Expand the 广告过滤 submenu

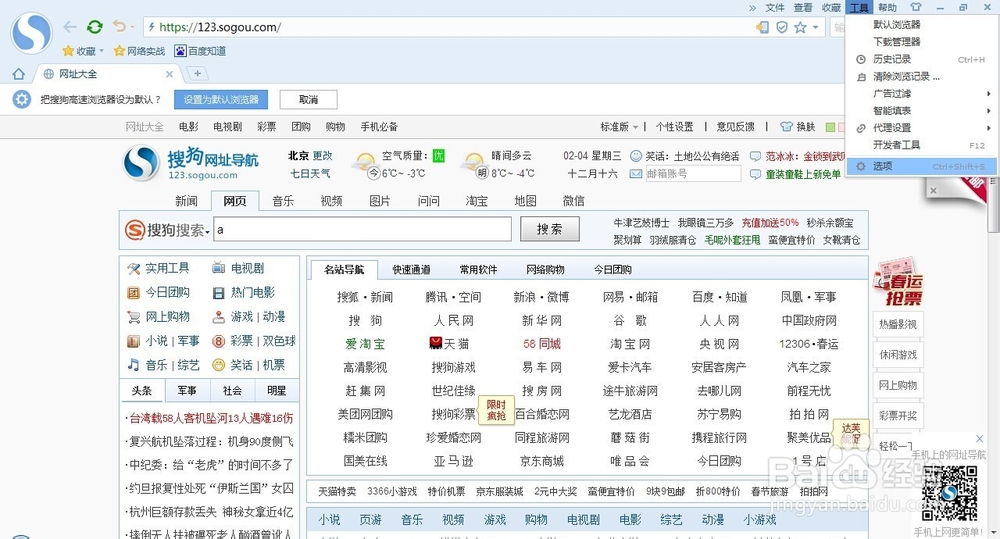pos(921,94)
